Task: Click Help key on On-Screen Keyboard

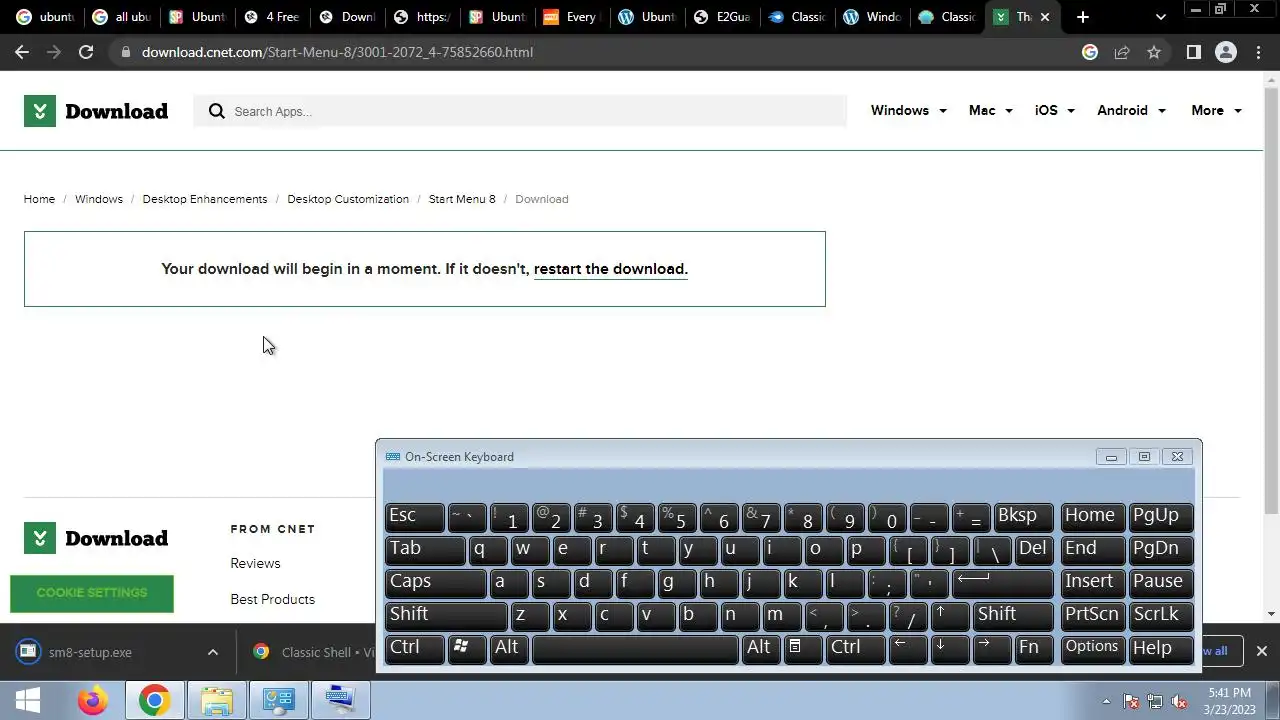Action: (1161, 648)
